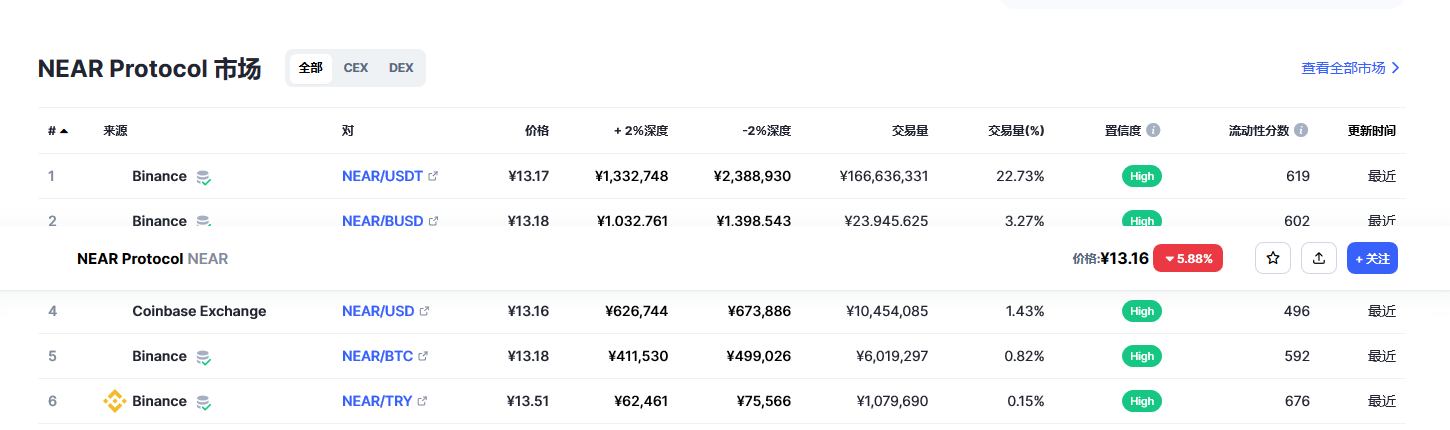Screen dimensions: 1450x430
Task: Open external link icon next to NEAR/USDT
Action: coord(433,176)
